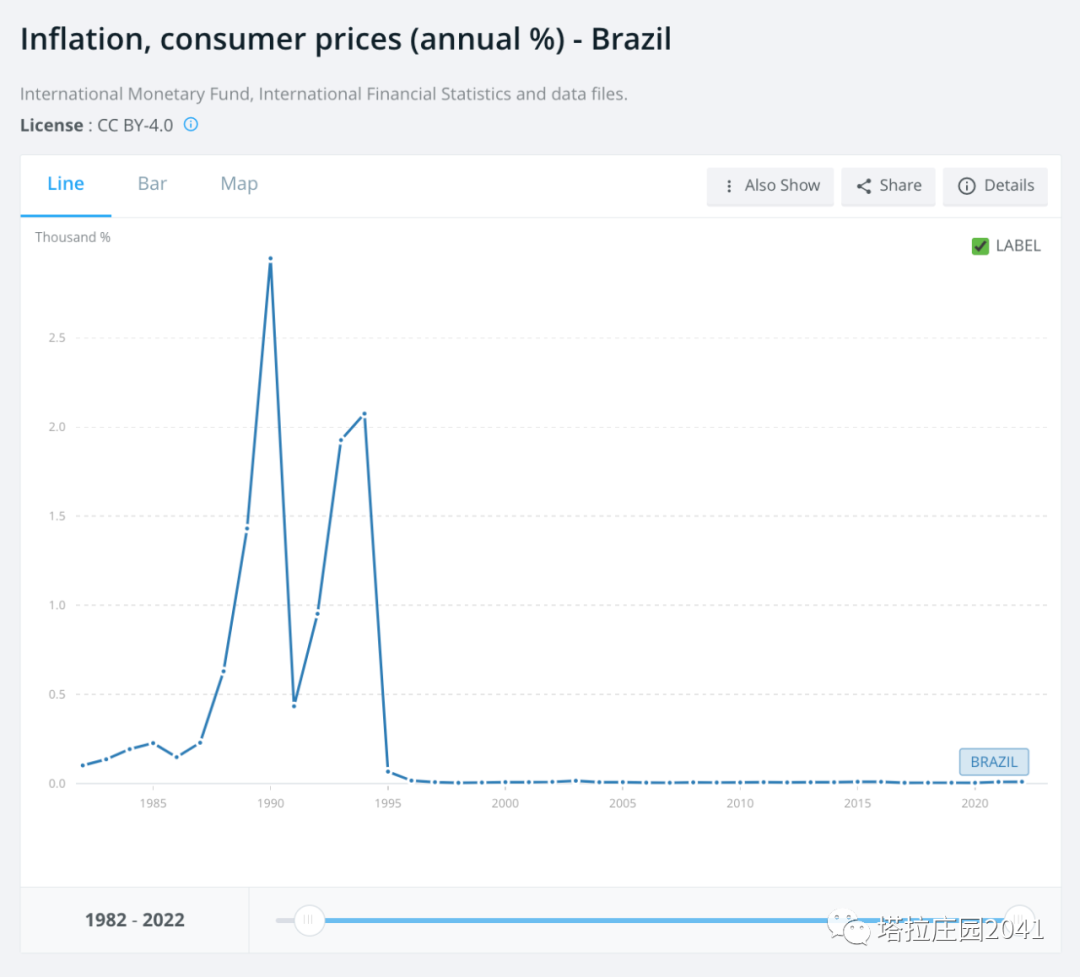
Task: Open the Also Show dropdown
Action: click(x=770, y=186)
